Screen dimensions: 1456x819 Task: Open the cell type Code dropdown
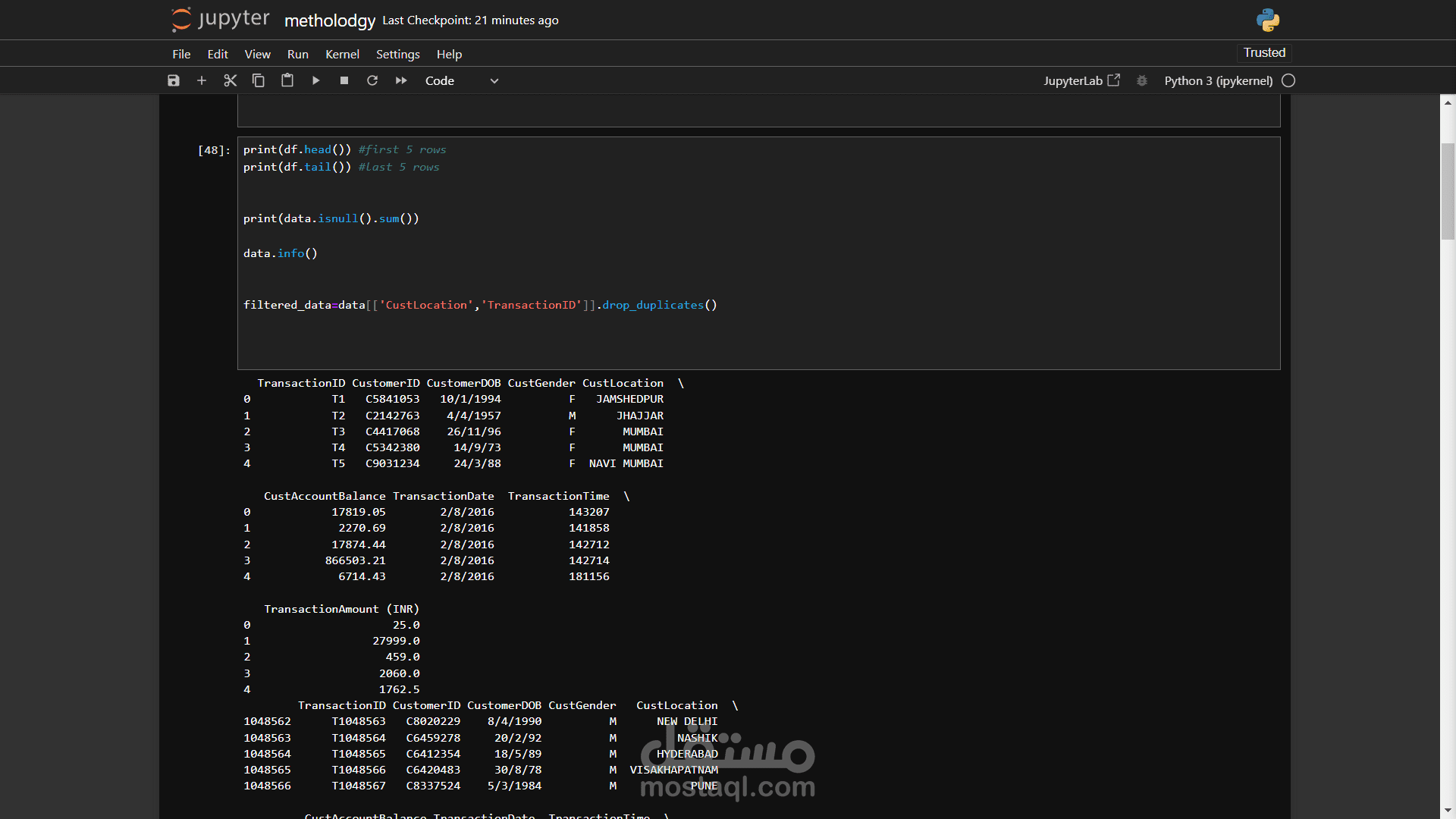point(461,80)
